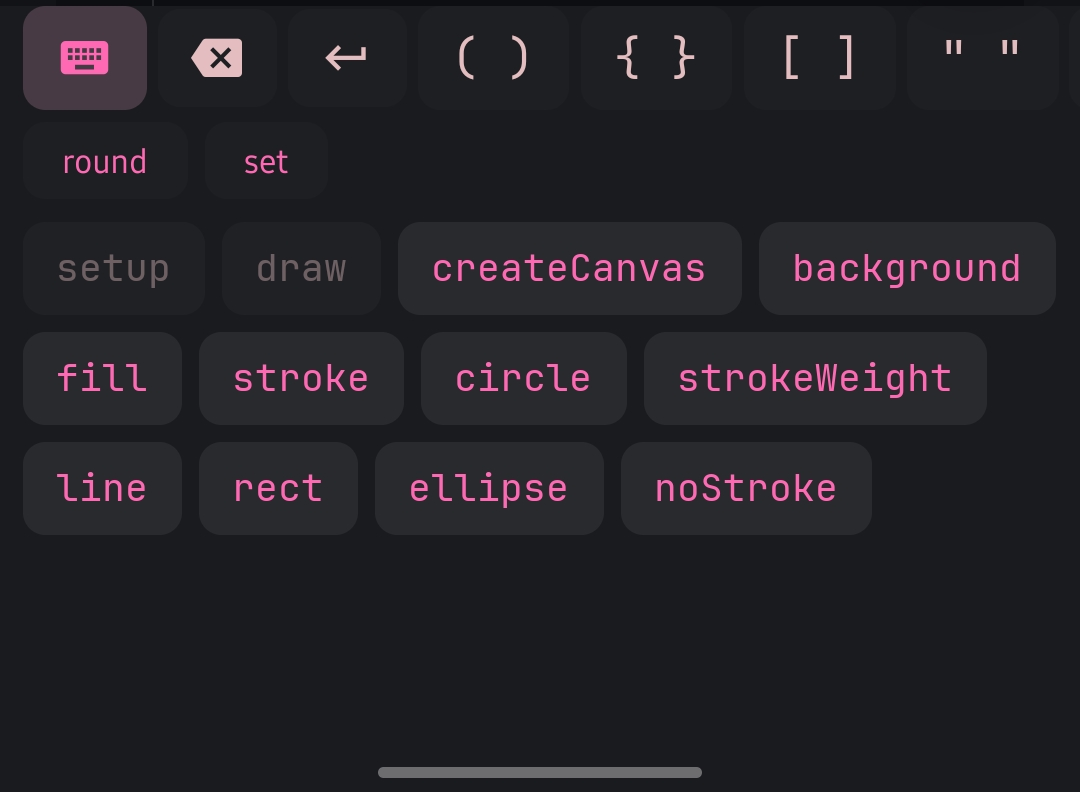Choose the 'set' suggestion

point(266,162)
